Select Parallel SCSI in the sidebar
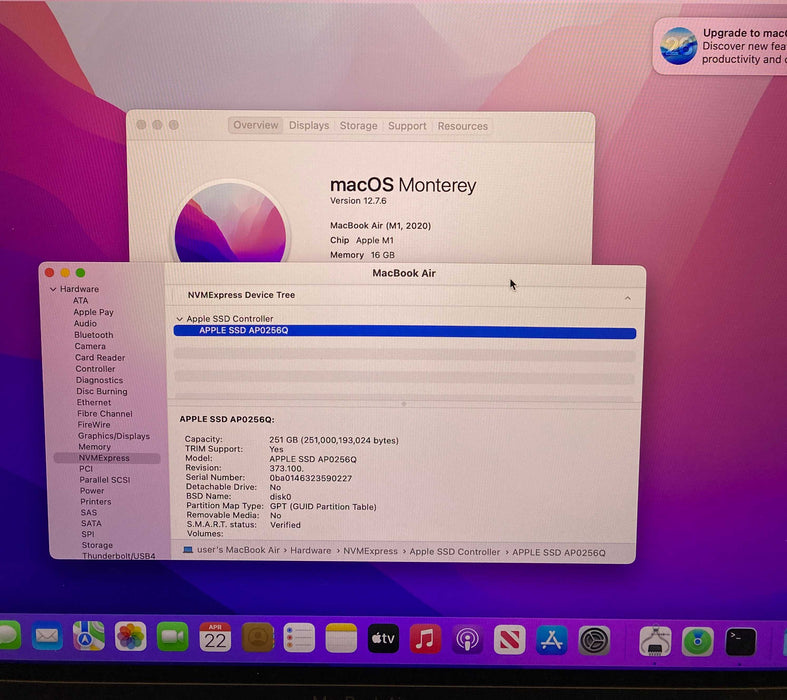The height and width of the screenshot is (700, 787). (104, 480)
